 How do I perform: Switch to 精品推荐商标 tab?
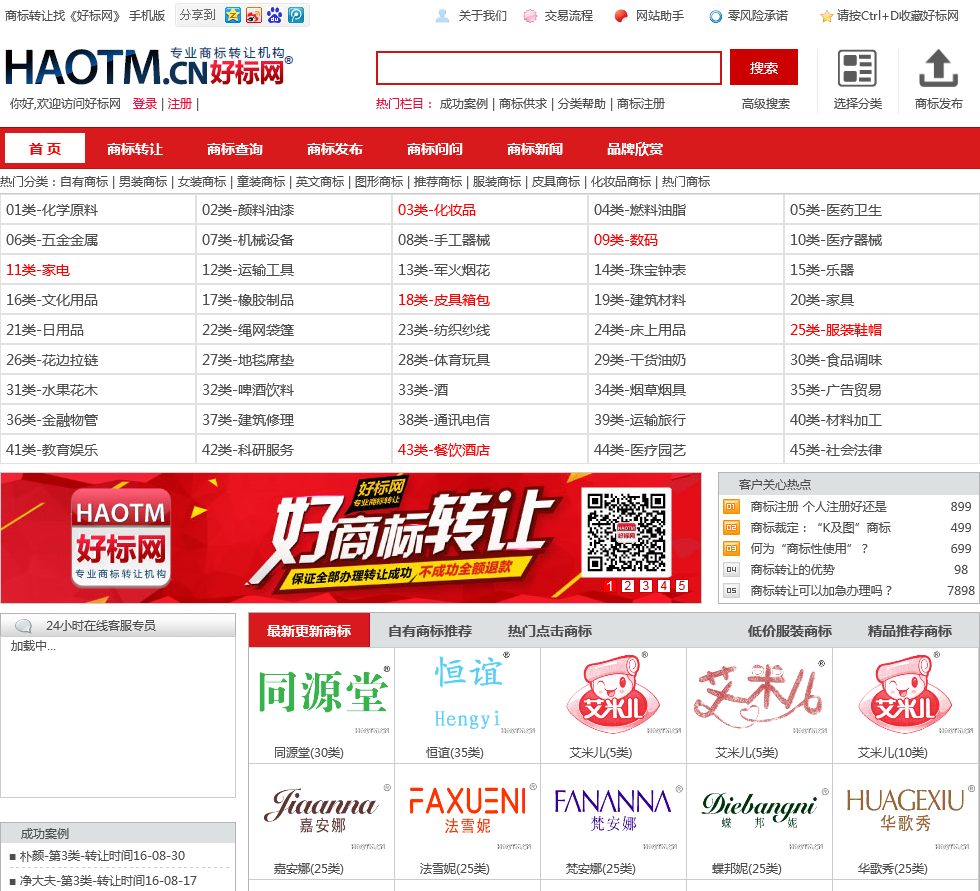[910, 631]
